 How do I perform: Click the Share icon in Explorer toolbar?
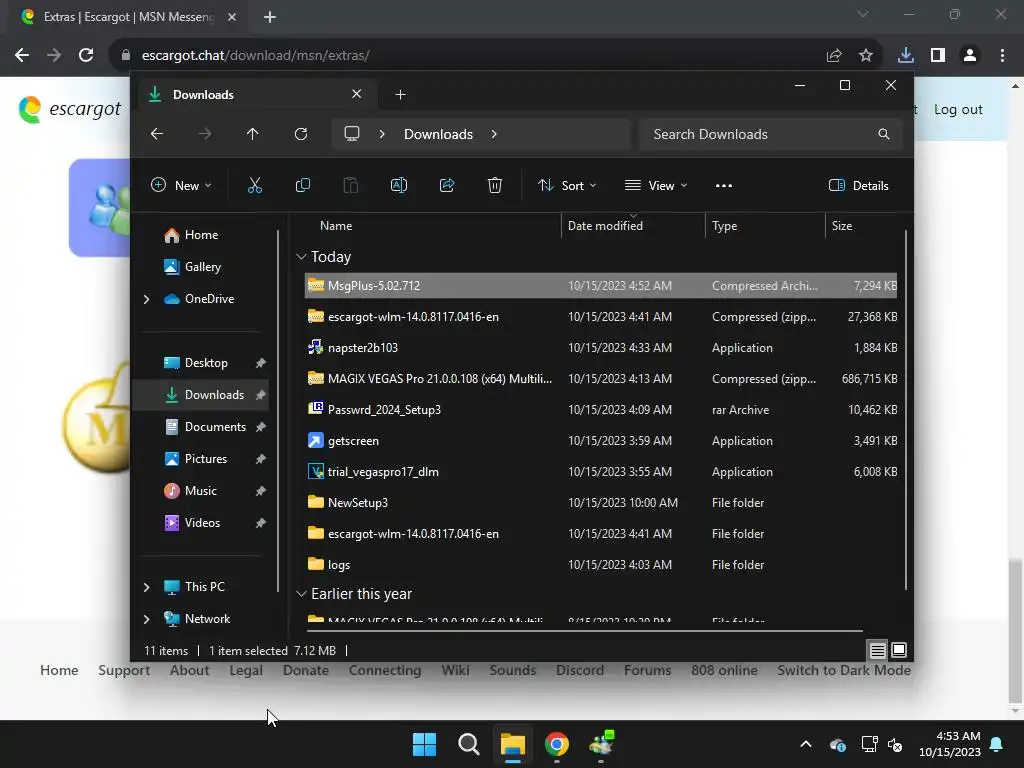click(x=447, y=185)
